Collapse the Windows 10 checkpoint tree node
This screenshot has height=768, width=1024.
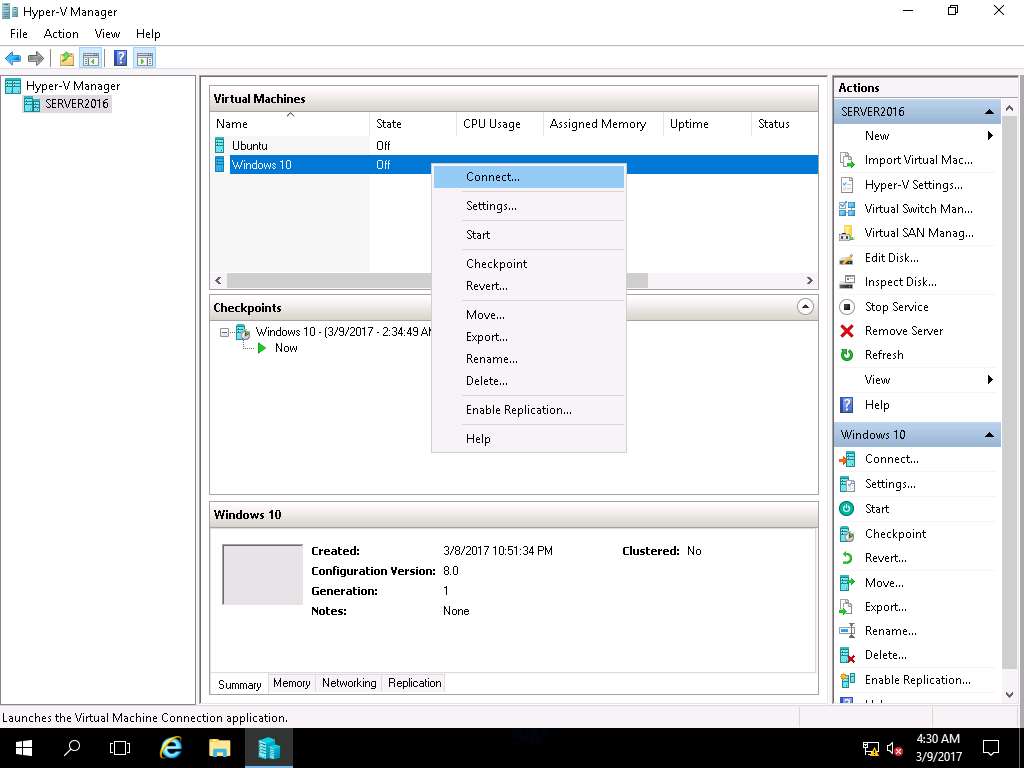tap(224, 332)
